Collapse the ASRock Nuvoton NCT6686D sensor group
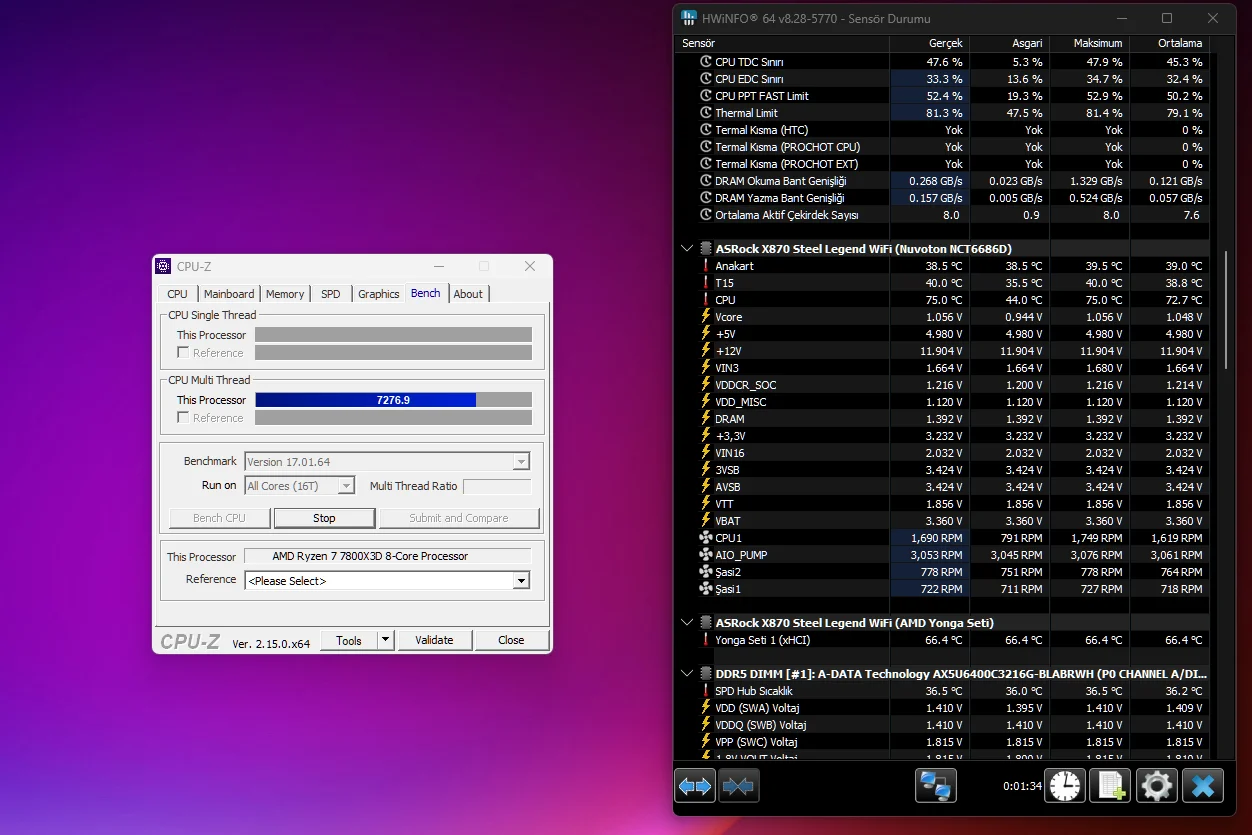This screenshot has height=835, width=1252. click(x=686, y=249)
